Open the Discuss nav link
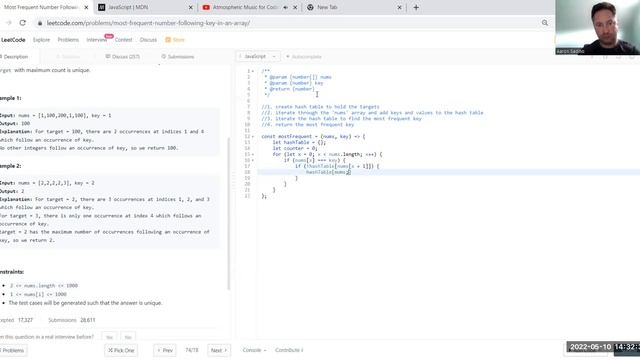This screenshot has height=360, width=640. point(148,40)
